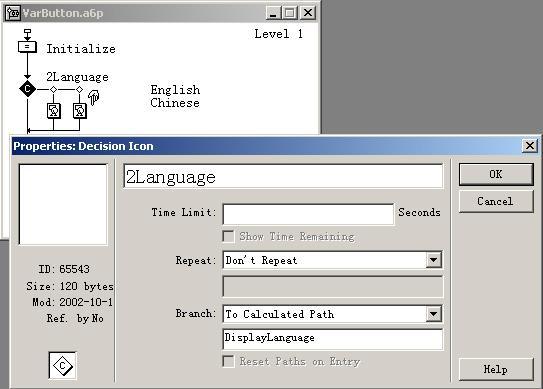Click the Size: 120 bytes text
This screenshot has height=389, width=543.
(70, 286)
